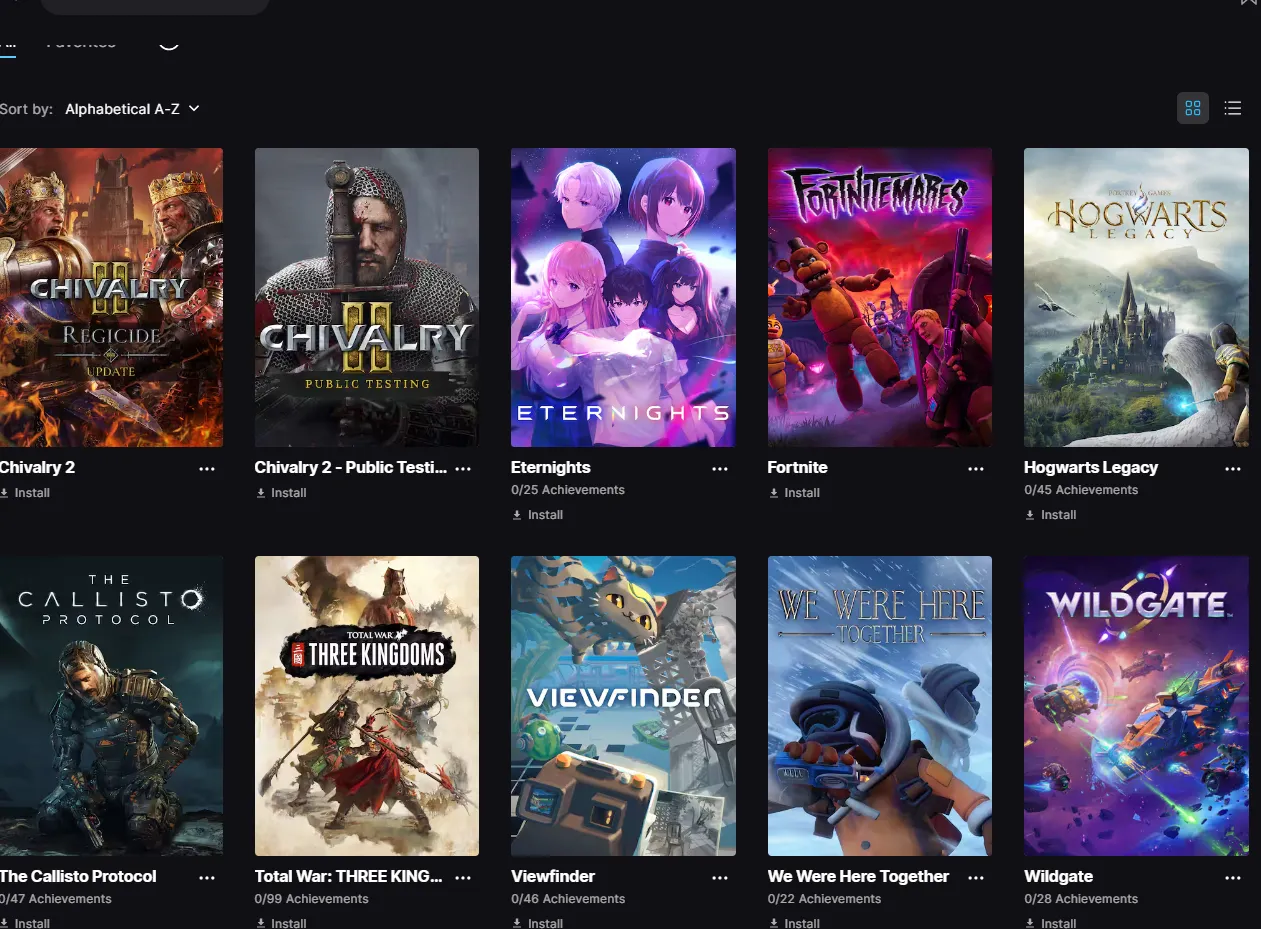Switch to list view layout
1261x929 pixels.
(1233, 108)
